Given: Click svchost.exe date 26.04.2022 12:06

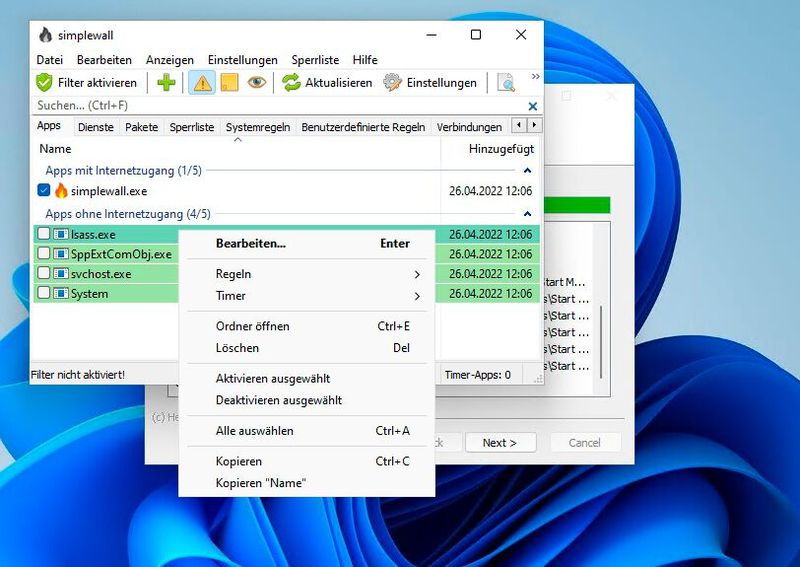Looking at the screenshot, I should click(x=490, y=274).
